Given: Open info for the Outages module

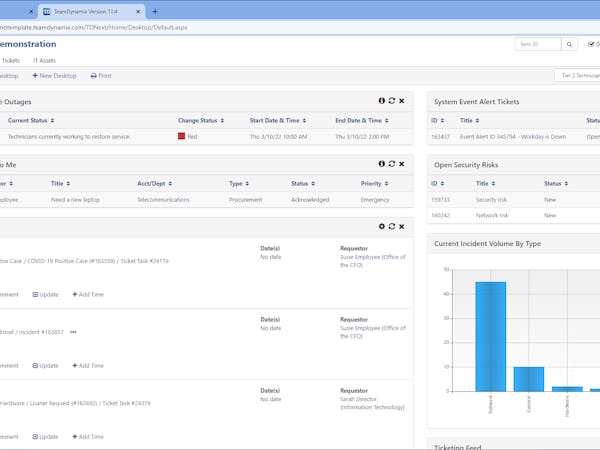Looking at the screenshot, I should click(x=382, y=101).
